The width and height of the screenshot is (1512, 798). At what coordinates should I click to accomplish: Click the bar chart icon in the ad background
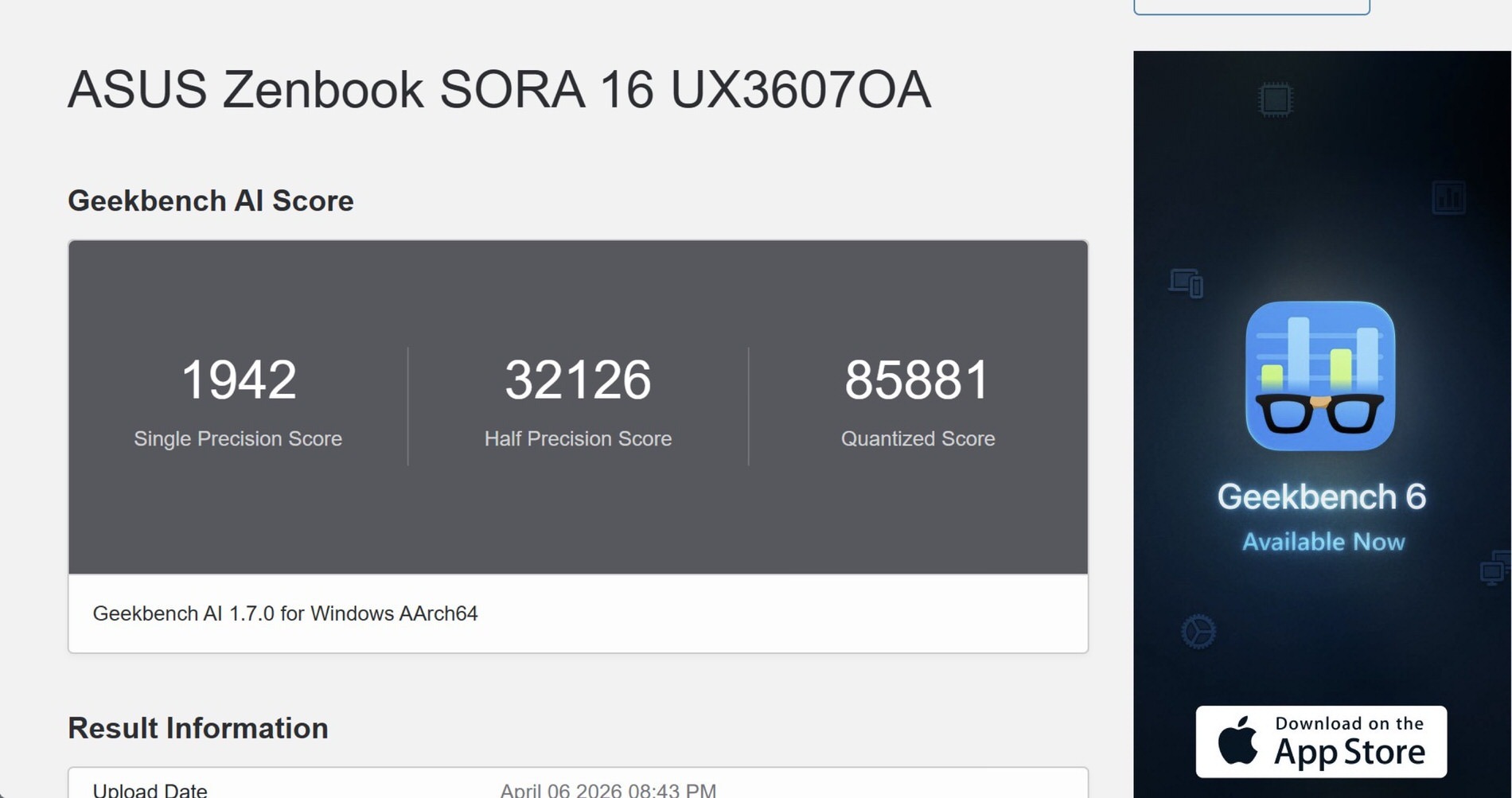(1450, 197)
